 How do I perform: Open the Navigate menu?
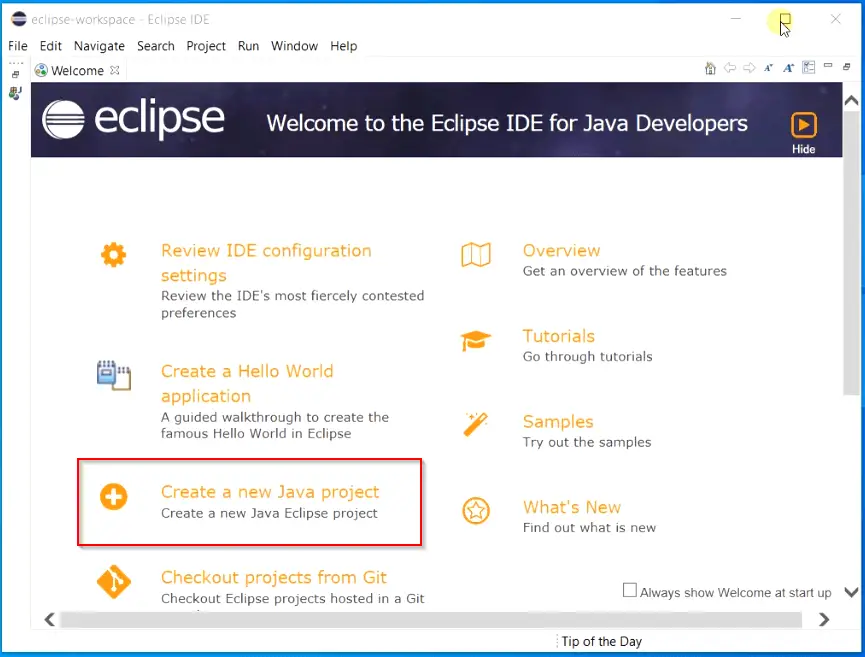99,46
